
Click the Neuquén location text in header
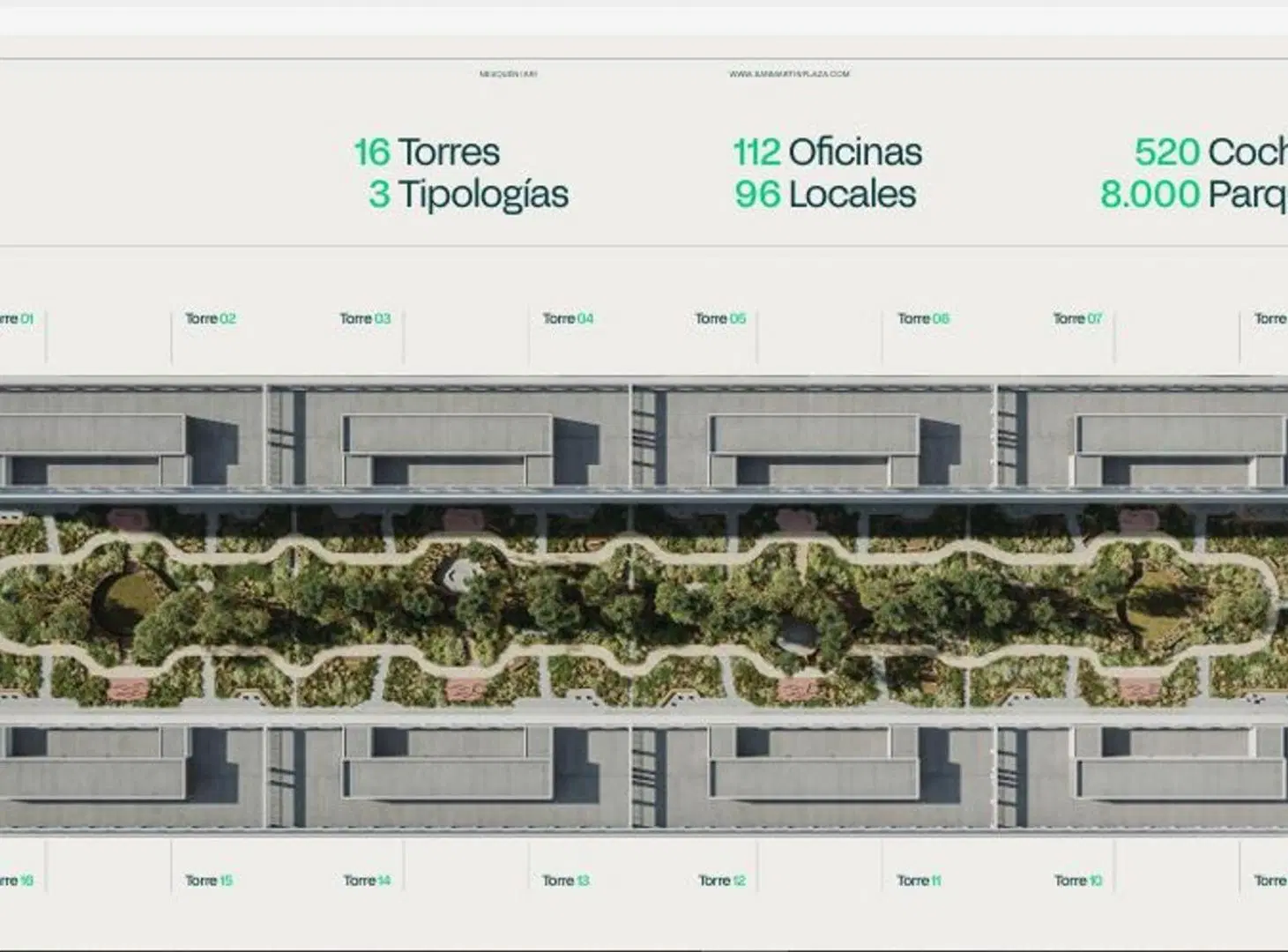point(508,74)
